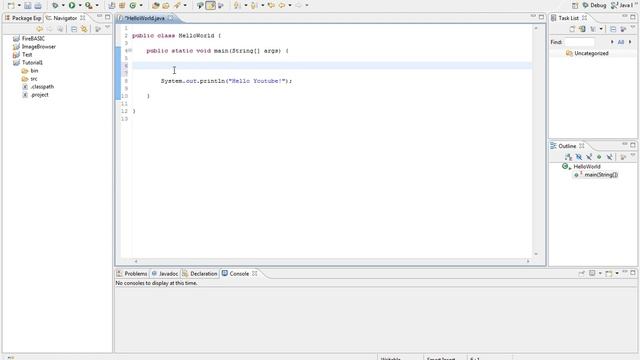Select the HelloWorld.java editor tab

point(145,18)
